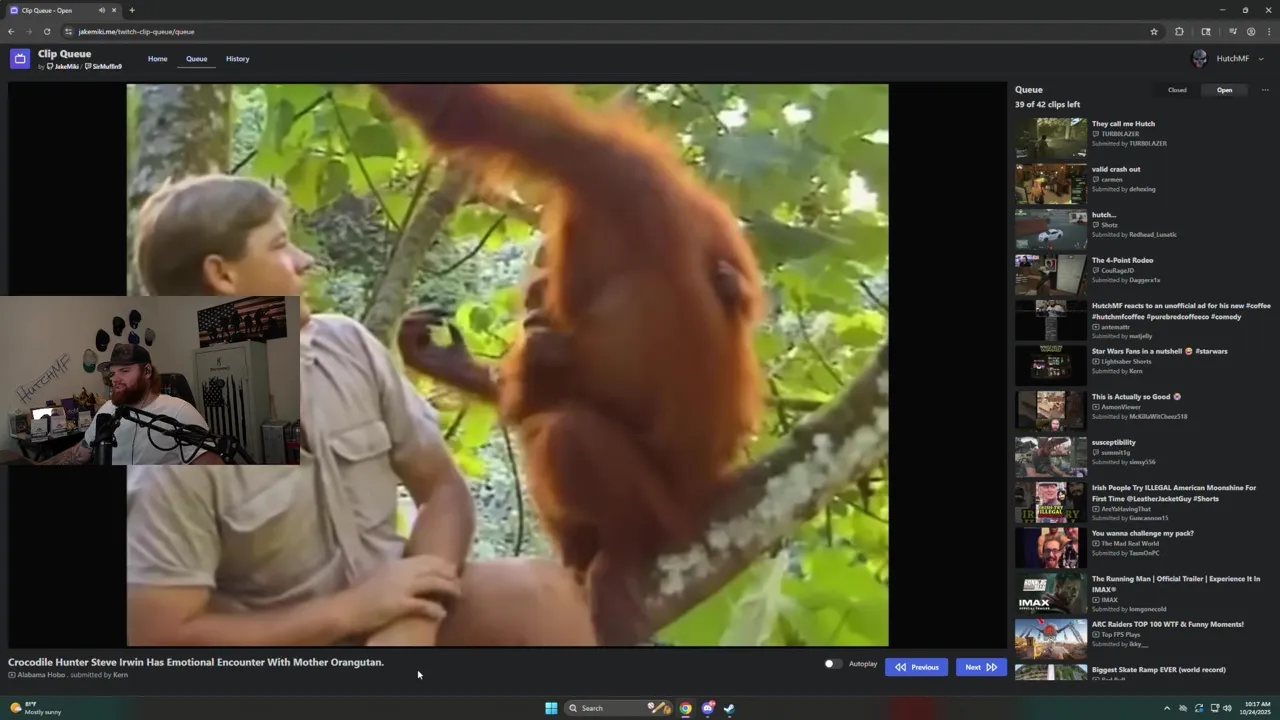This screenshot has height=720, width=1280.
Task: Go to the Home page
Action: click(x=157, y=59)
